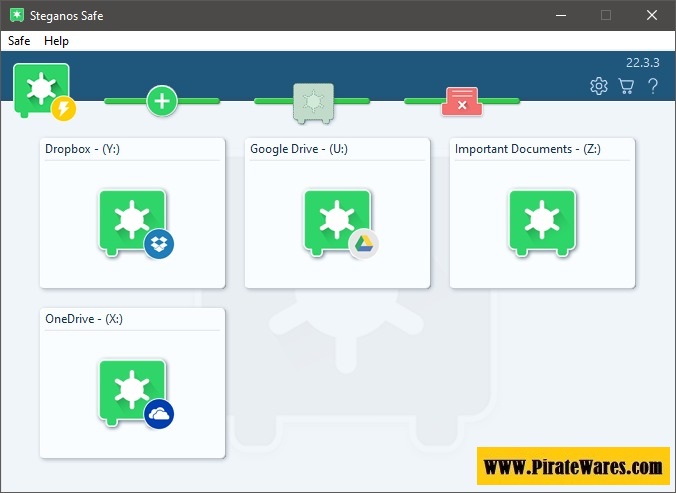Viewport: 676px width, 493px height.
Task: Click the question mark help icon
Action: (x=653, y=86)
